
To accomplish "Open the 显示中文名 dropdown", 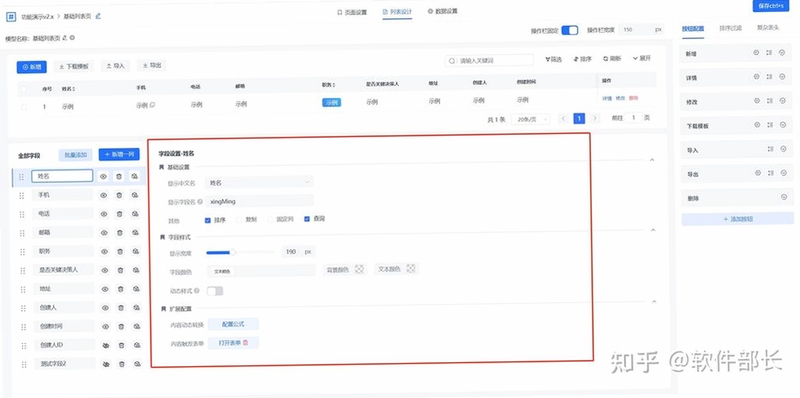I will pyautogui.click(x=259, y=182).
